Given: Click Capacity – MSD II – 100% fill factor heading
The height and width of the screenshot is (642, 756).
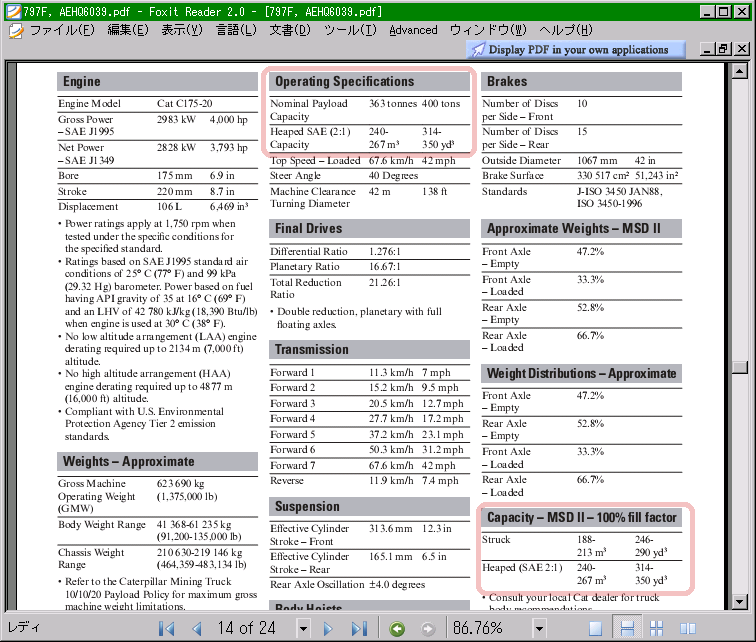Looking at the screenshot, I should (581, 518).
